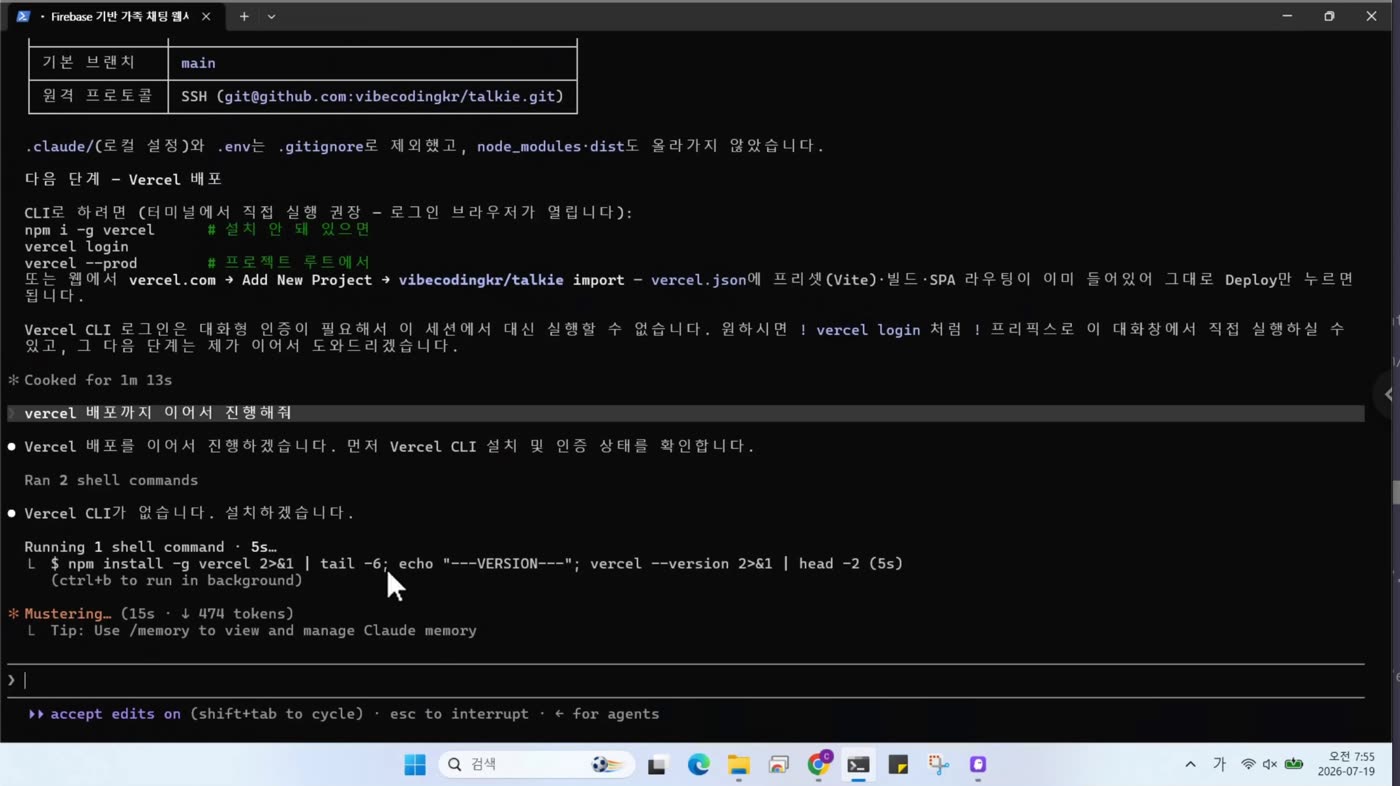The image size is (1400, 786).
Task: Click the 'vercel login' command line
Action: coord(76,246)
